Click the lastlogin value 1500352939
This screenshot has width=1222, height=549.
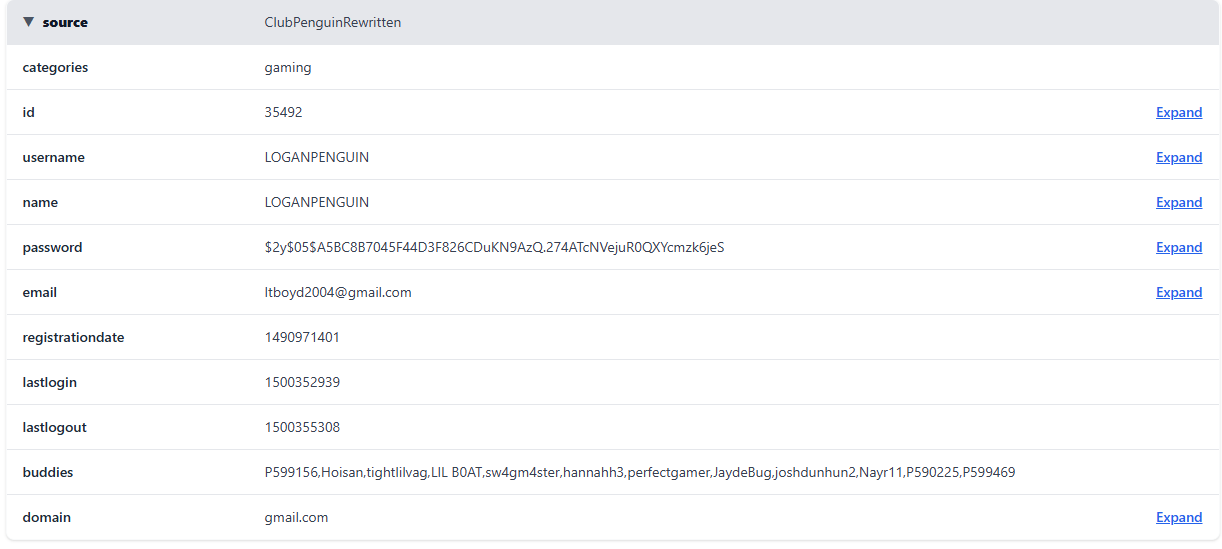click(x=302, y=383)
